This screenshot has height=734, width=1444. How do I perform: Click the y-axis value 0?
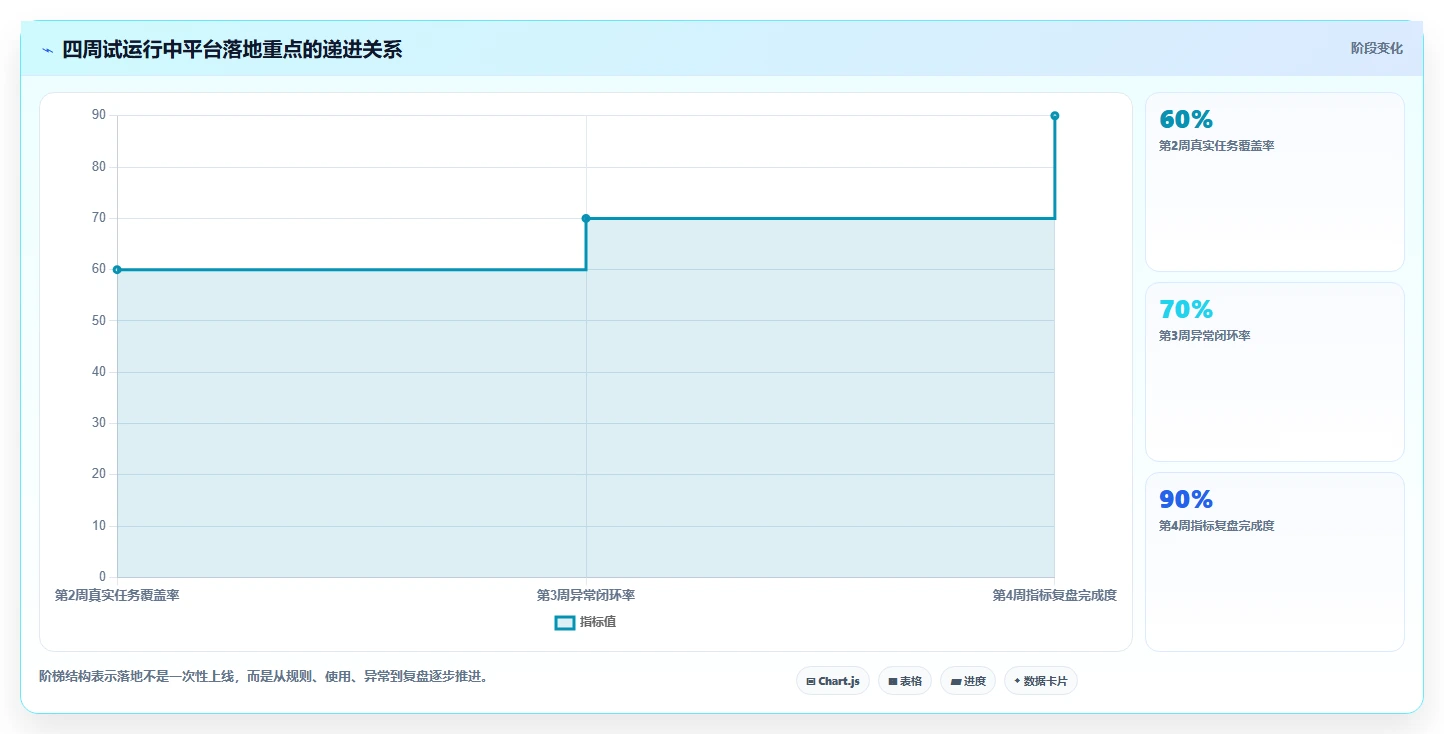tap(102, 577)
